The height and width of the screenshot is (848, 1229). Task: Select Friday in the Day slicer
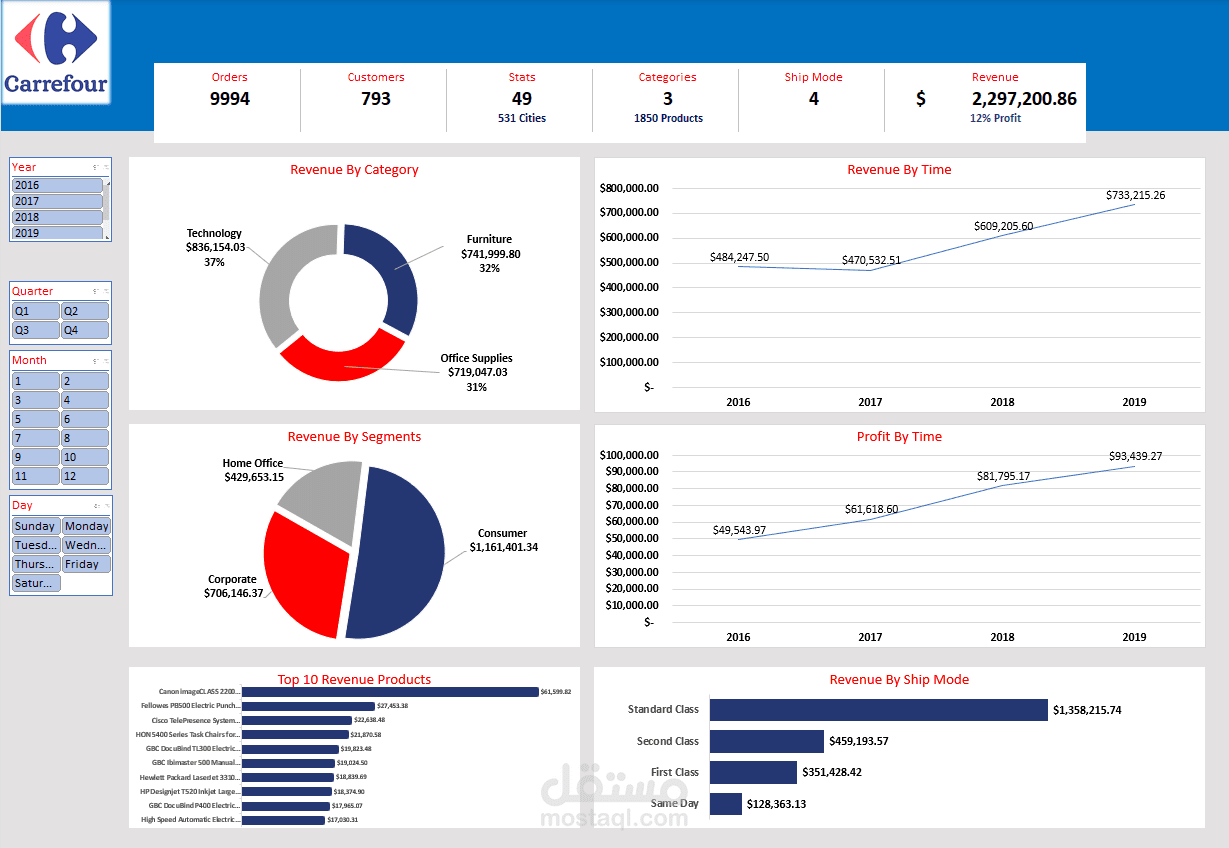pos(86,563)
